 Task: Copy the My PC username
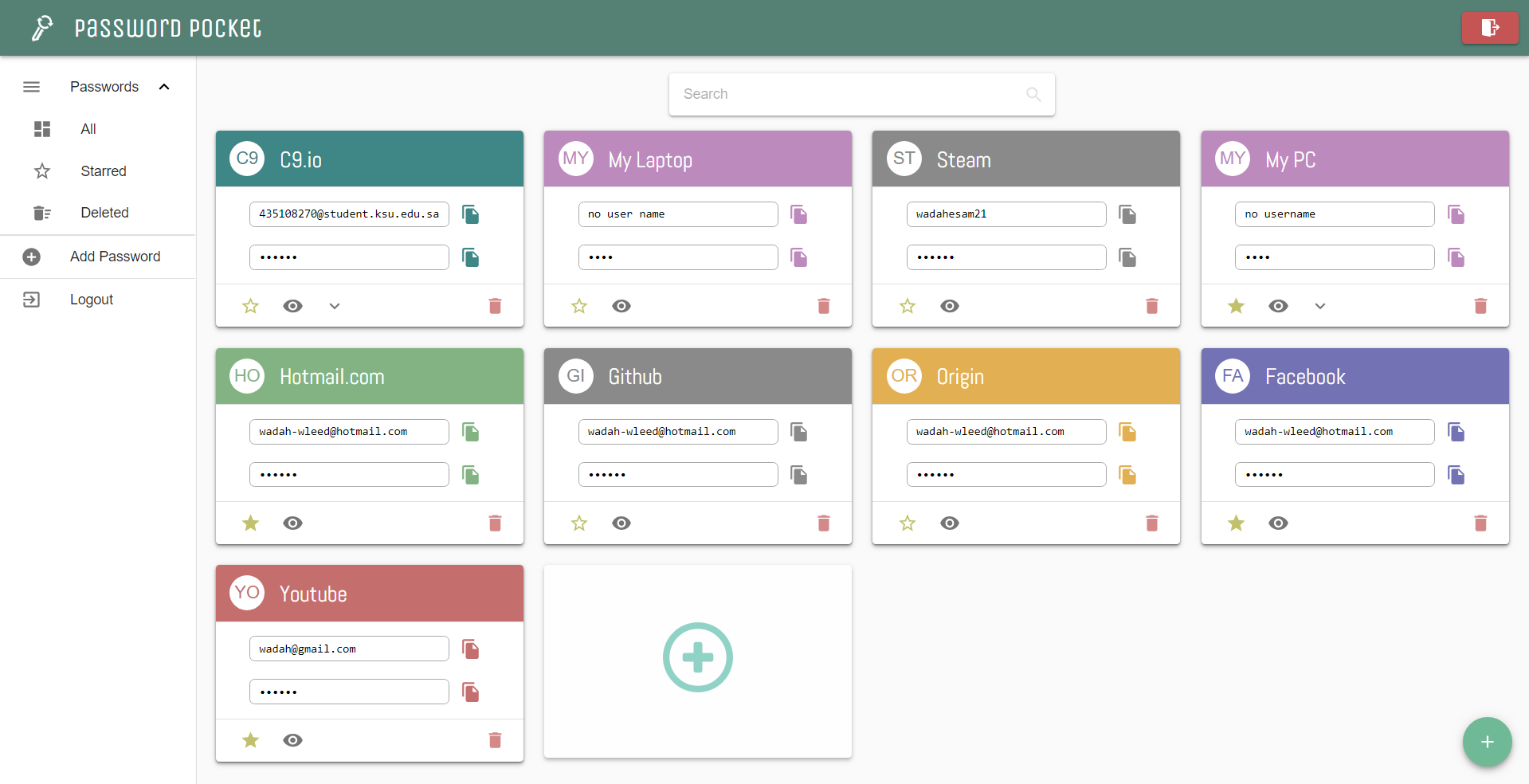[1456, 214]
